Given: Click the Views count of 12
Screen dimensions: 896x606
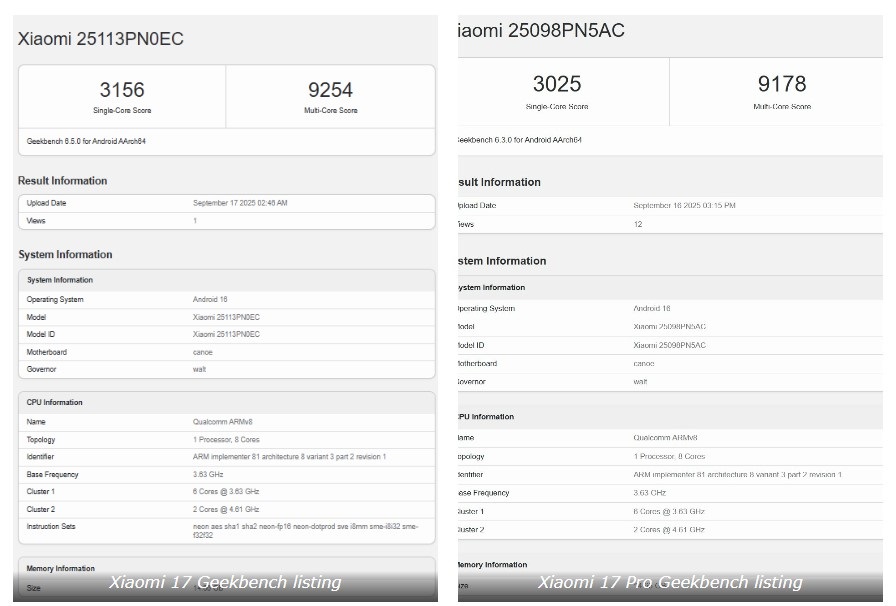Looking at the screenshot, I should click(638, 224).
